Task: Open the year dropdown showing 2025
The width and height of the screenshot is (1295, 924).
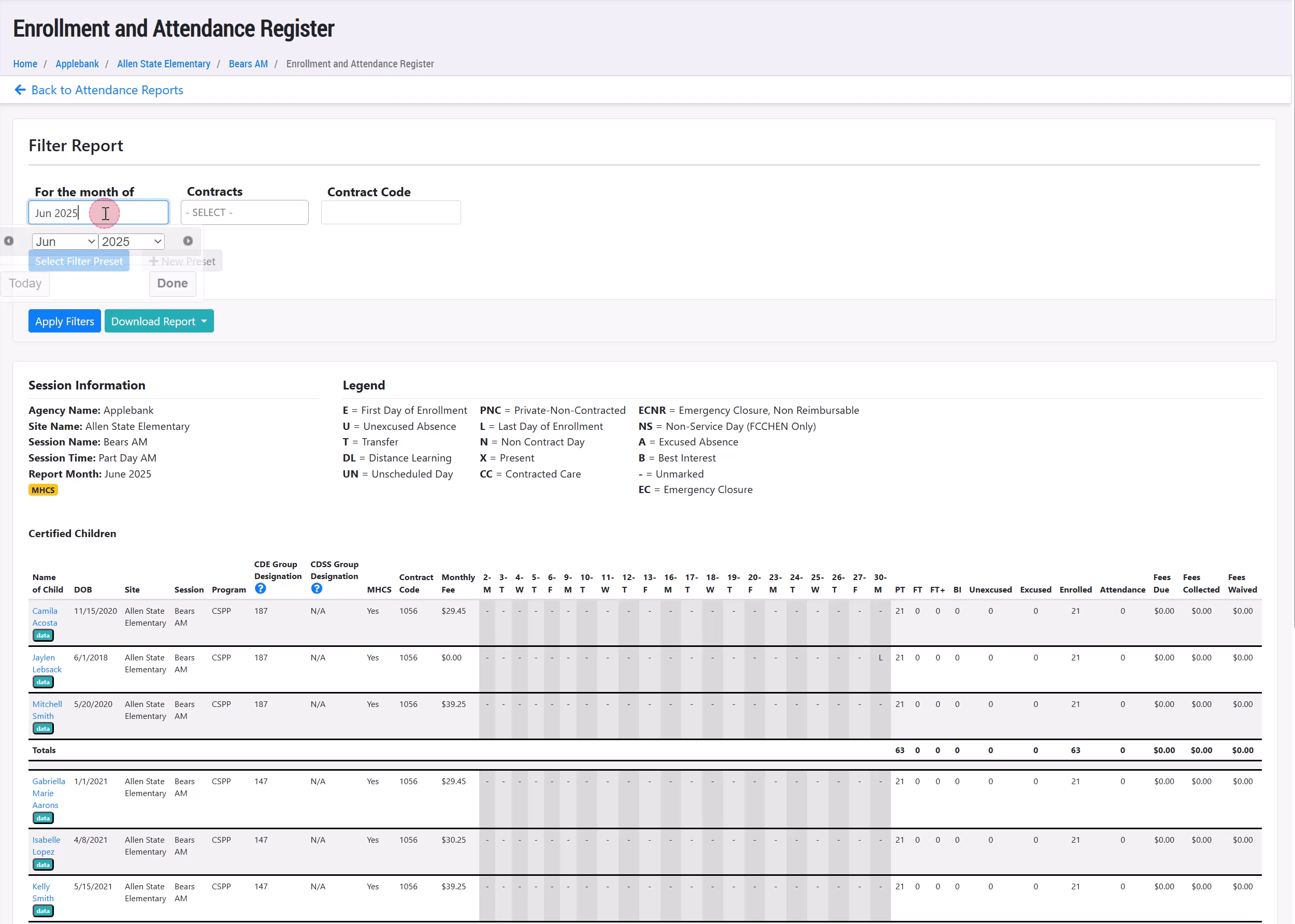Action: (132, 241)
